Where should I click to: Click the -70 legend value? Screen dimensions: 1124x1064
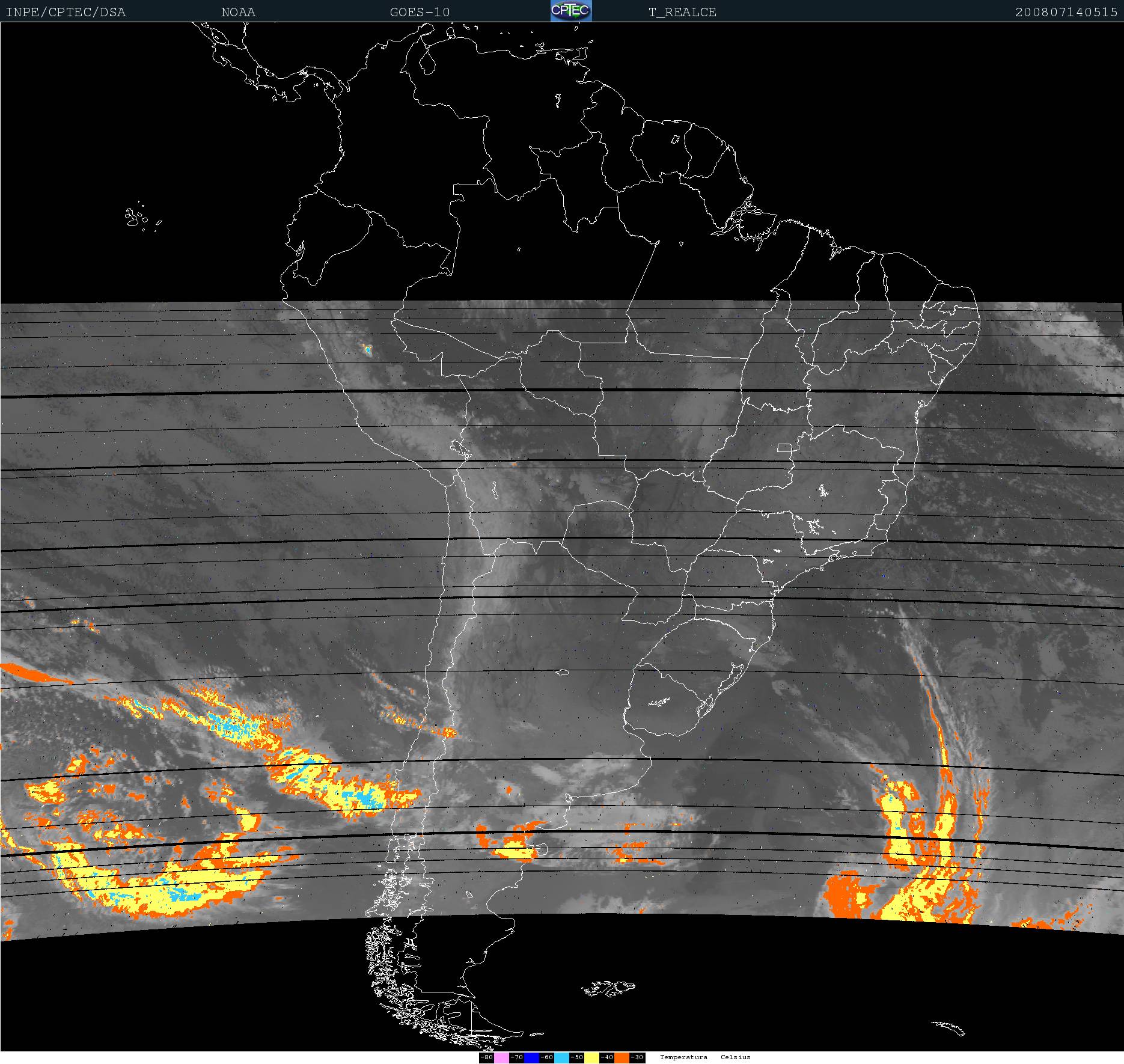pos(516,1057)
